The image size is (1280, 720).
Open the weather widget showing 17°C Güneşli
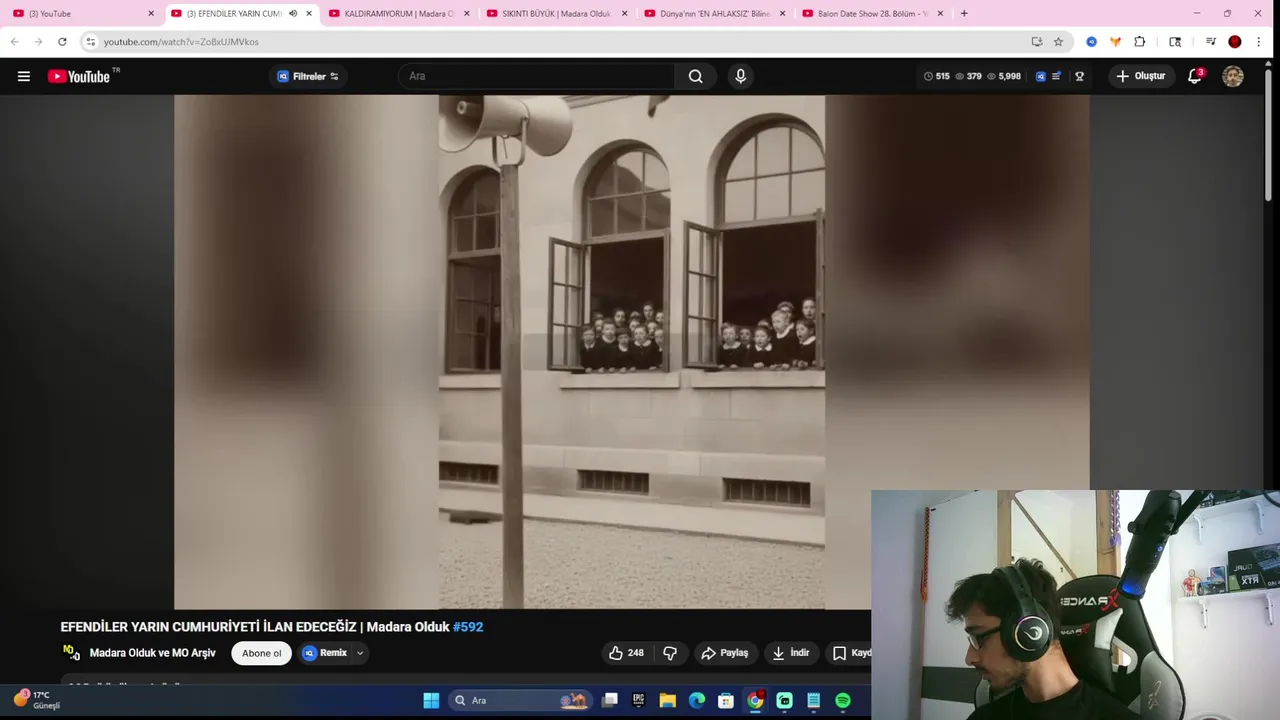coord(37,699)
